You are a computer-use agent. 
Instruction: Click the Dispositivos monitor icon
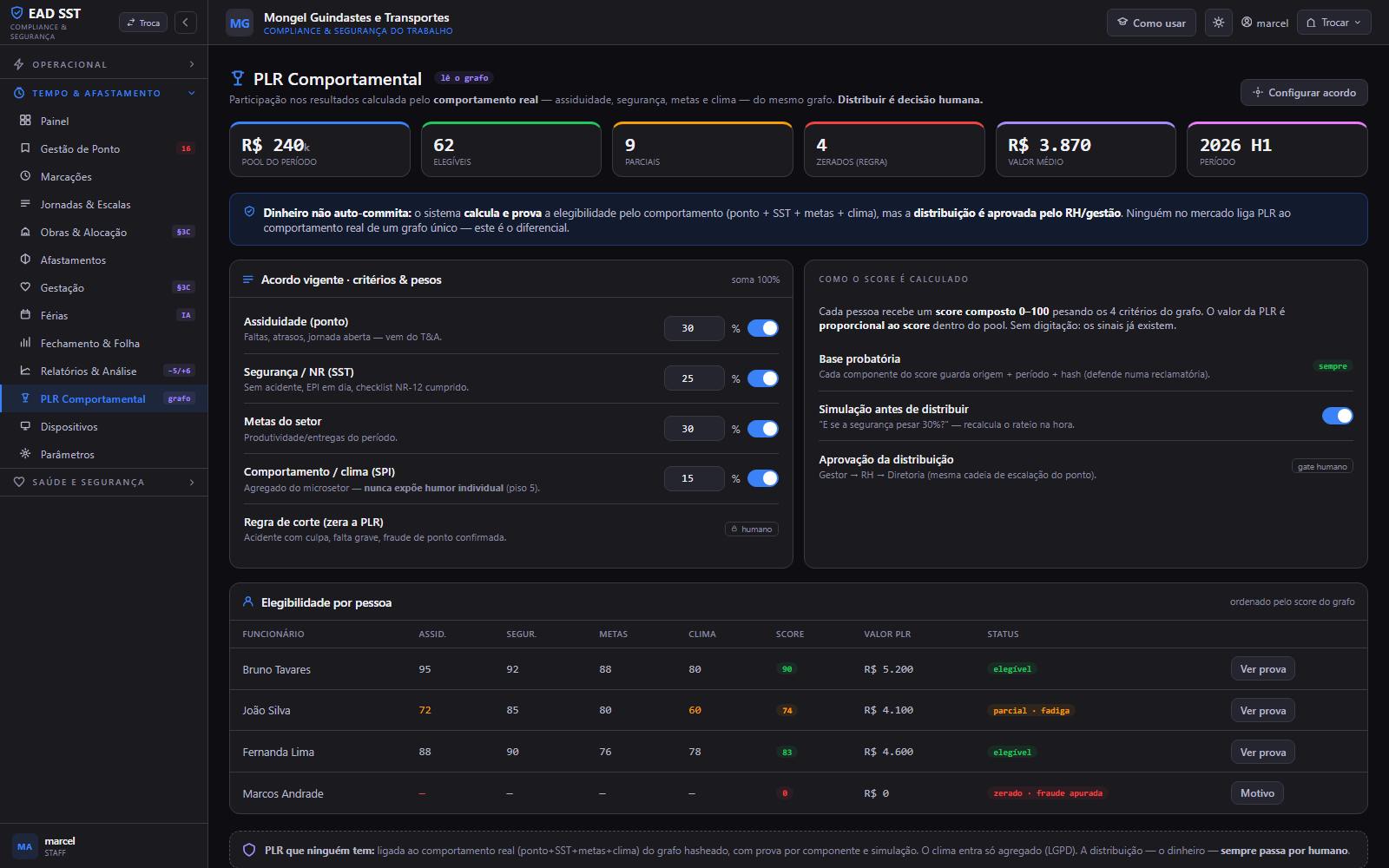pos(25,426)
